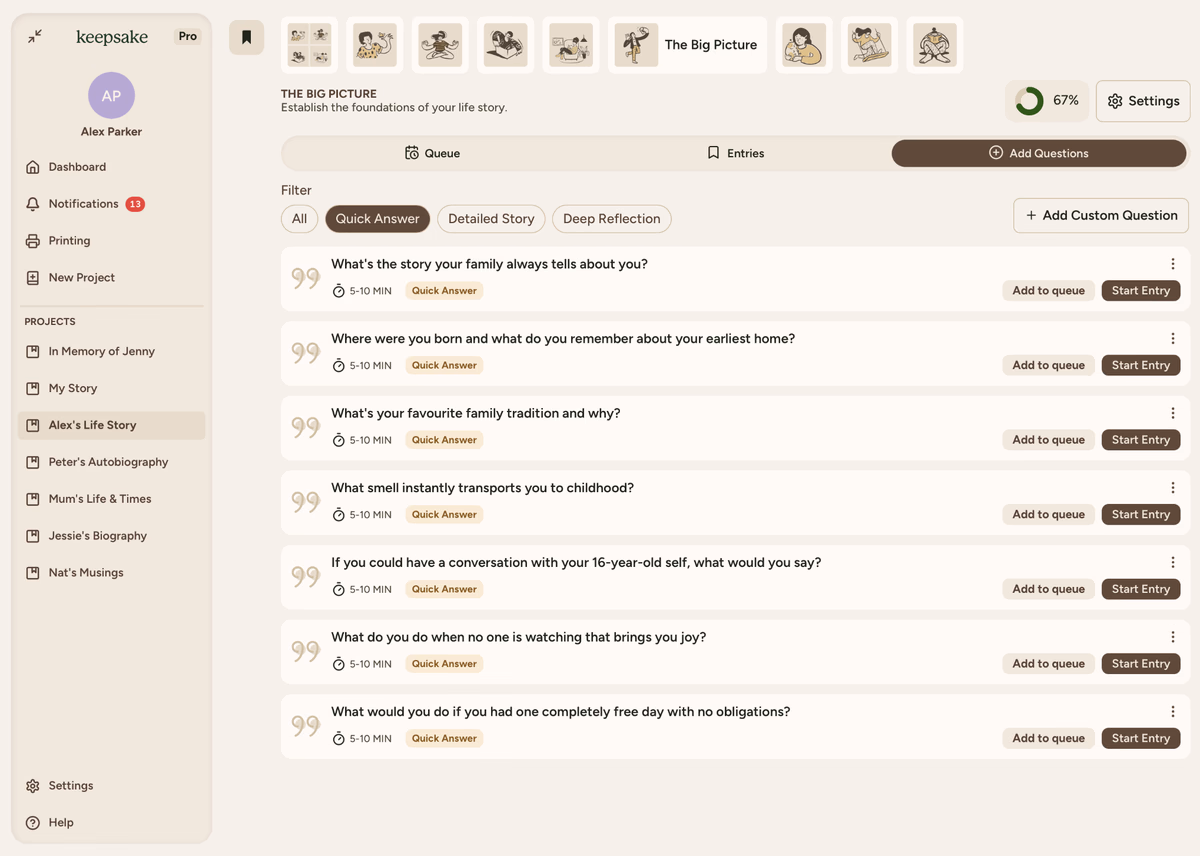Select the first chapter thumbnail in the strip
Viewport: 1200px width, 856px height.
tap(310, 45)
